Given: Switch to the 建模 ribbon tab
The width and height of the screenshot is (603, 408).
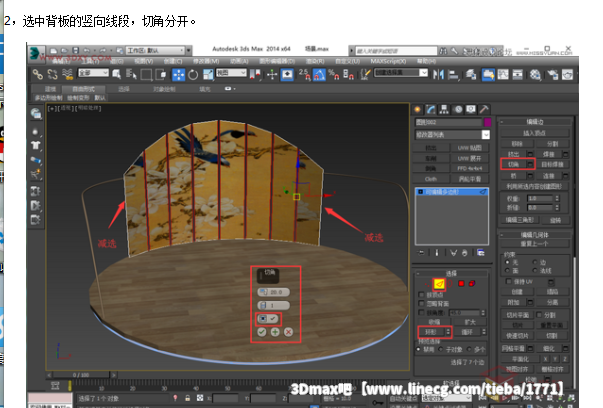Looking at the screenshot, I should point(50,89).
